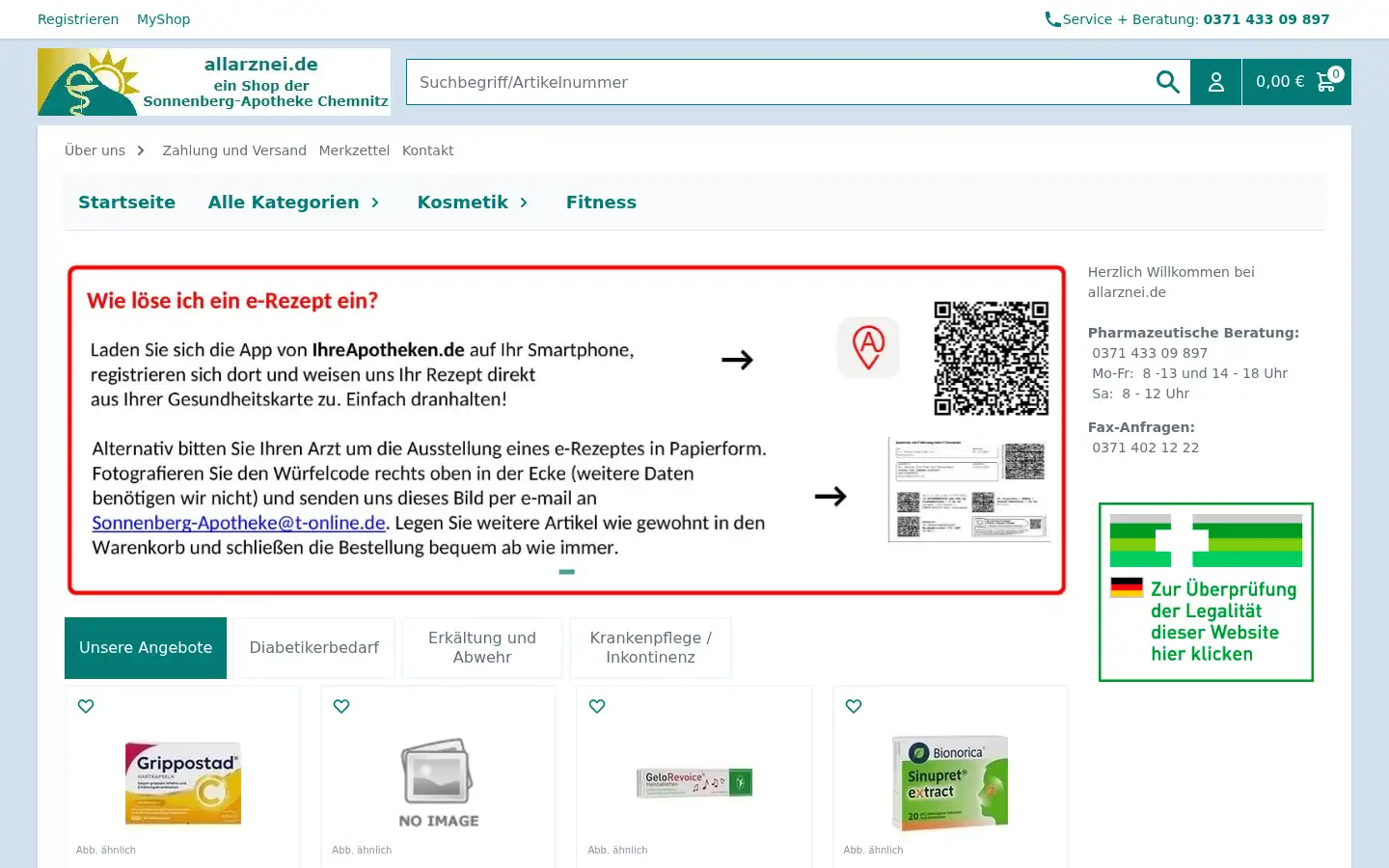Expand the Über uns chevron
The width and height of the screenshot is (1389, 868).
coord(141,150)
